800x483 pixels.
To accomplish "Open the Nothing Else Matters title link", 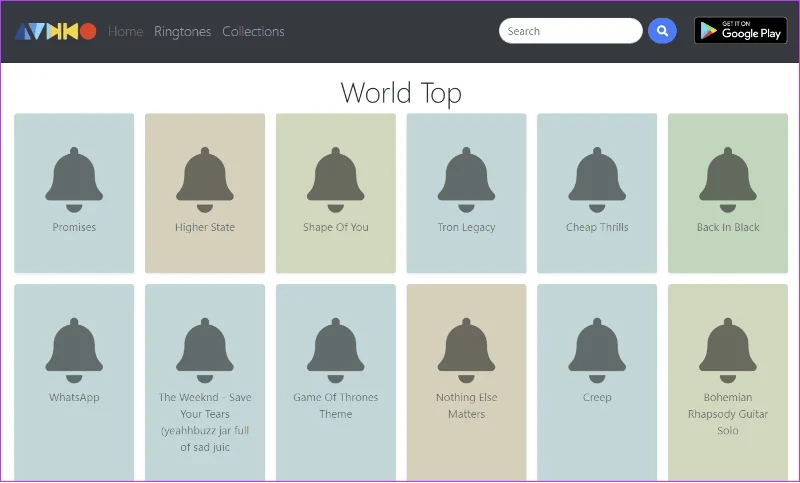I will (x=466, y=405).
